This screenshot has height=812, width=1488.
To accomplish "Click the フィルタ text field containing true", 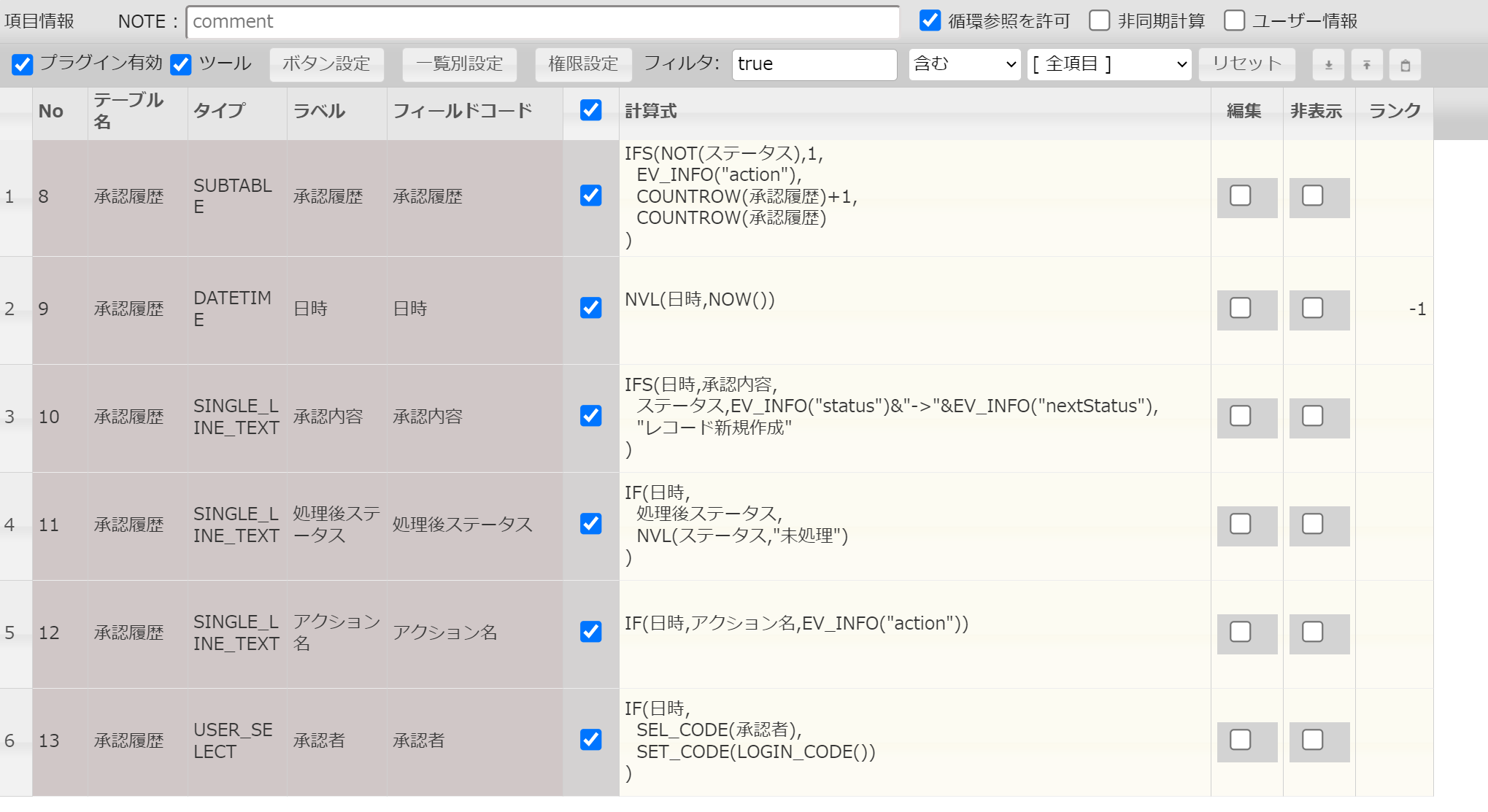I will pos(814,64).
